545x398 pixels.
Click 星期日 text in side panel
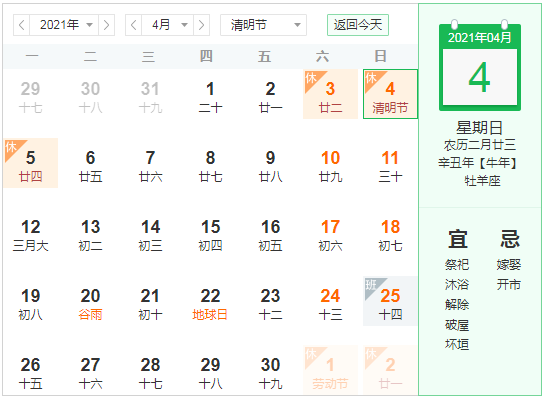[480, 128]
